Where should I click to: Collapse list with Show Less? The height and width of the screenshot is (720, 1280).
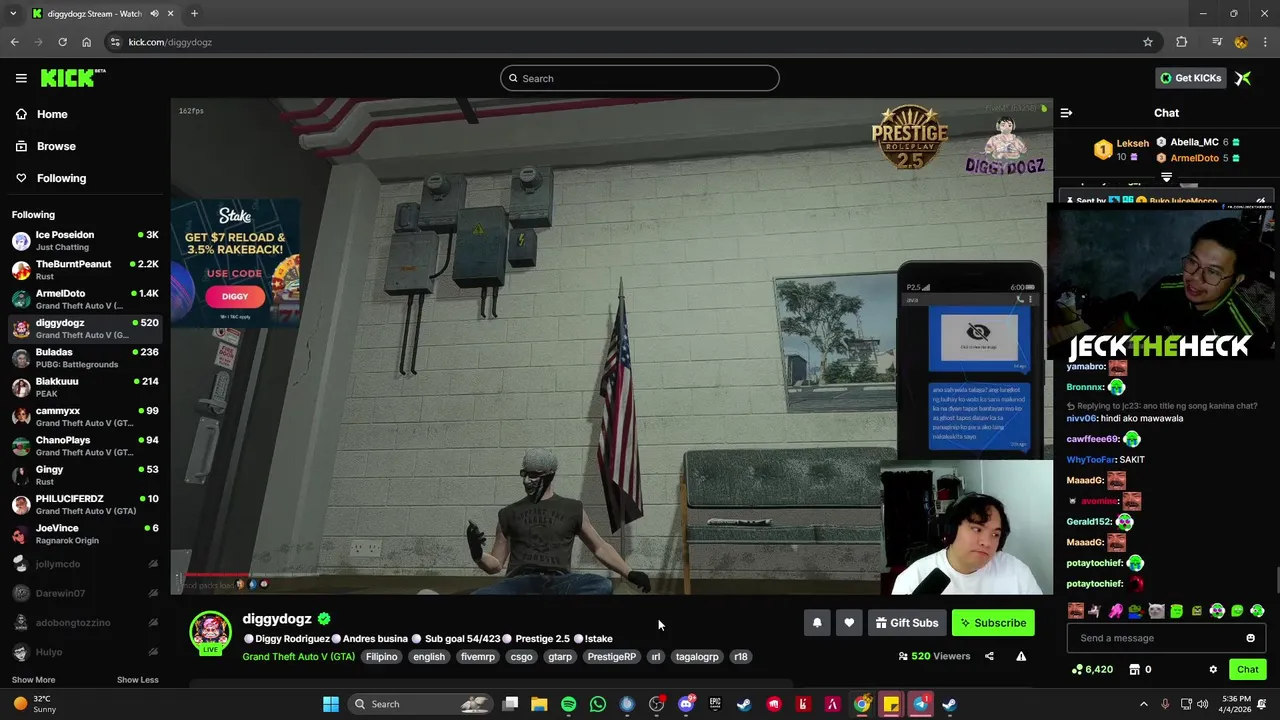point(137,680)
